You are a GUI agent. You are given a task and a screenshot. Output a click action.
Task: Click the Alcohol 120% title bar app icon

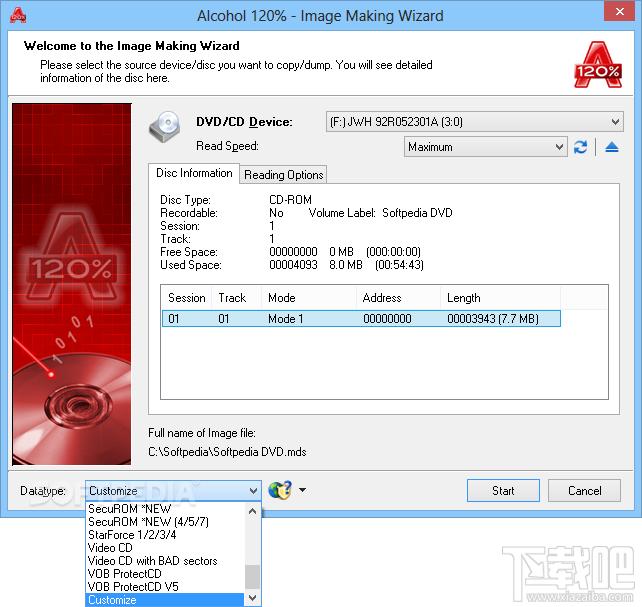18,16
